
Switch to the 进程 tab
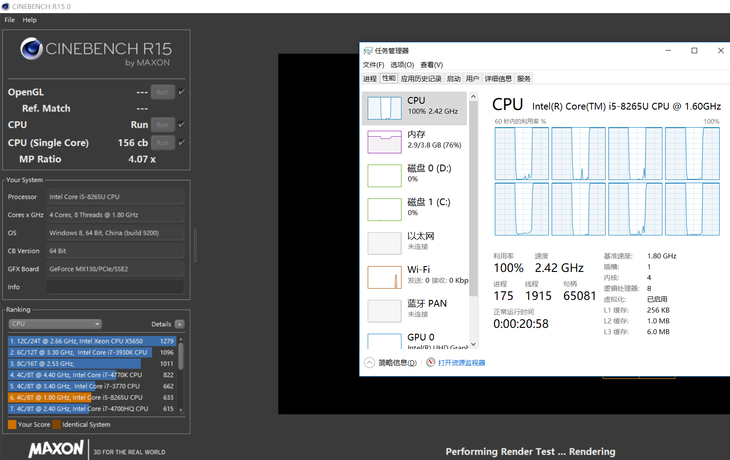tap(370, 79)
